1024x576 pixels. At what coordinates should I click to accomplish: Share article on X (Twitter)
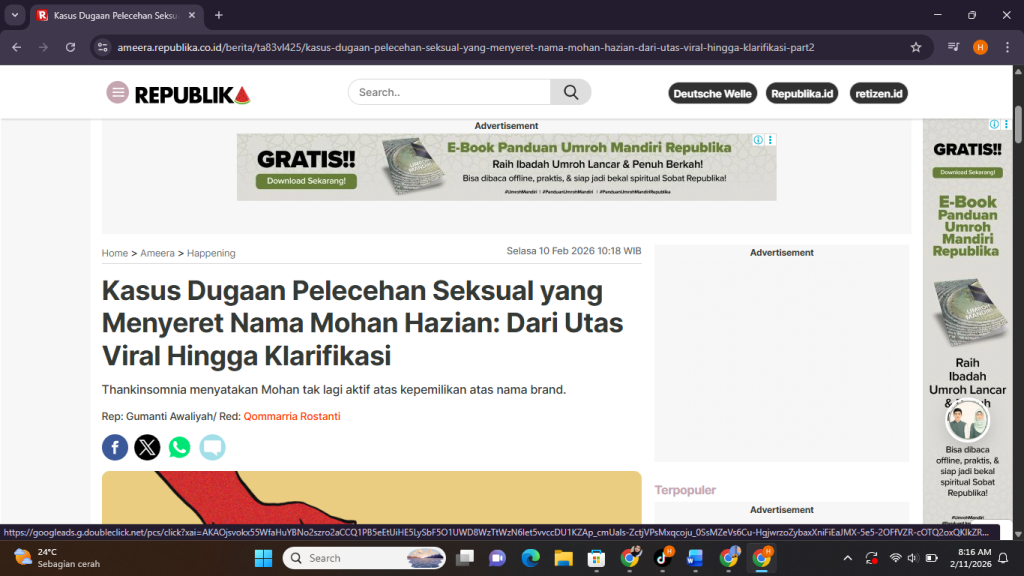147,447
